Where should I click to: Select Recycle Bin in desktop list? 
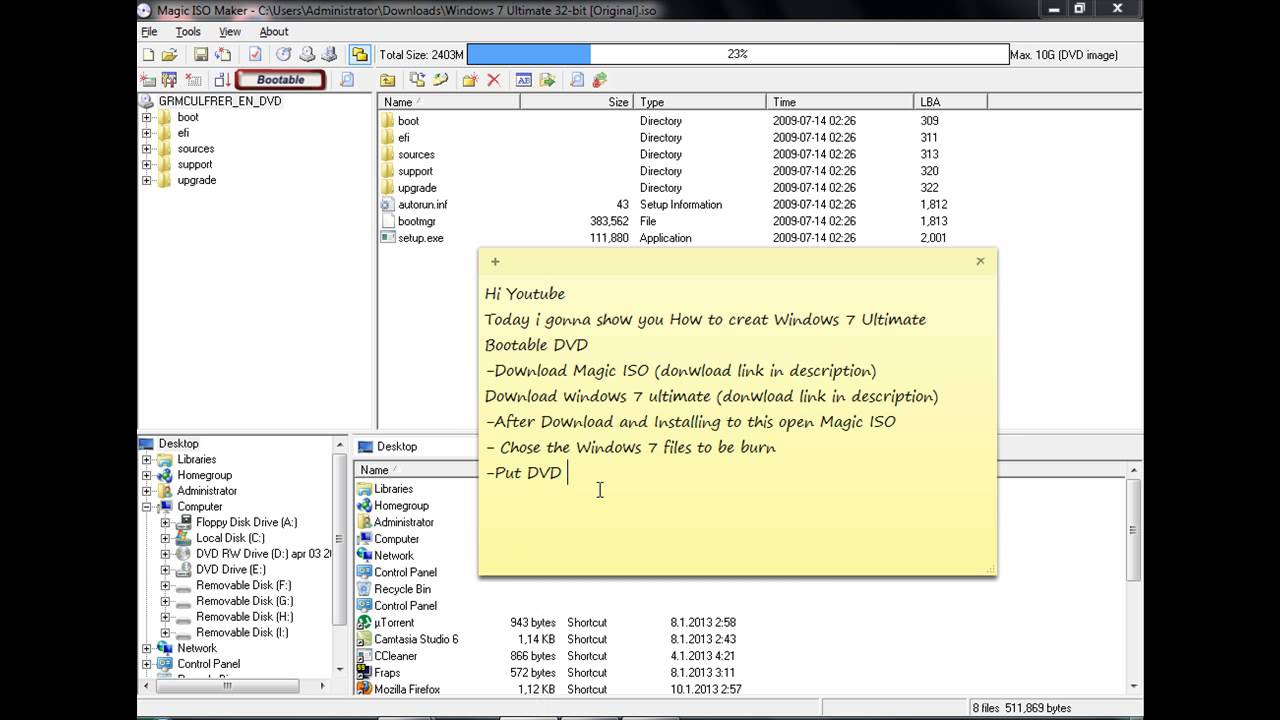403,589
